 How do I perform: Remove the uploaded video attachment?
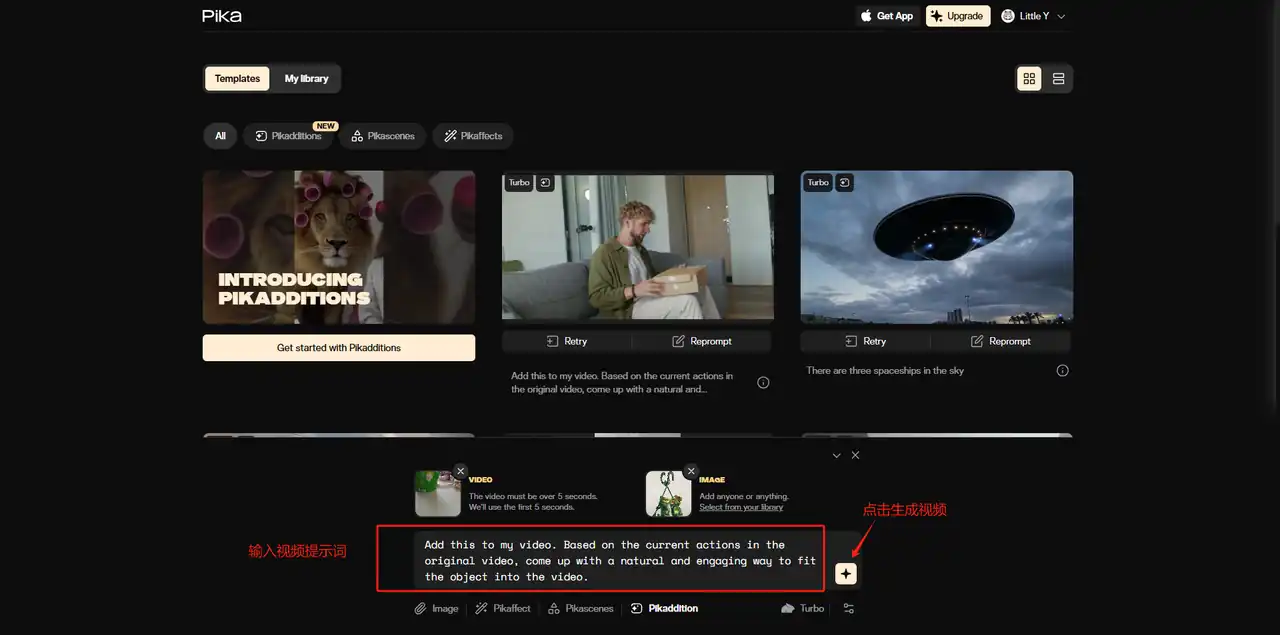click(x=460, y=471)
